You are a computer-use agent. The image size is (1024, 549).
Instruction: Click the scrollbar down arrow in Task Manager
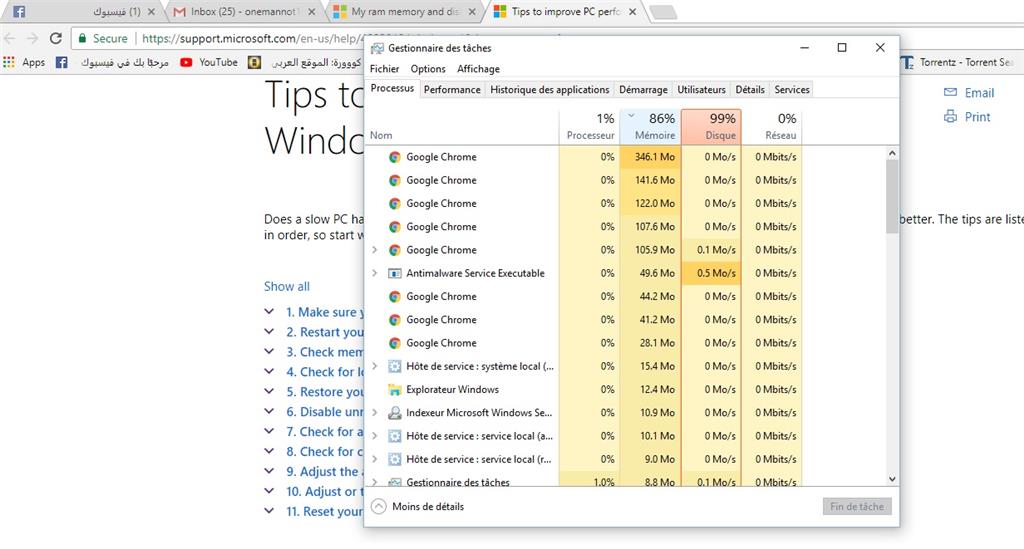point(892,479)
